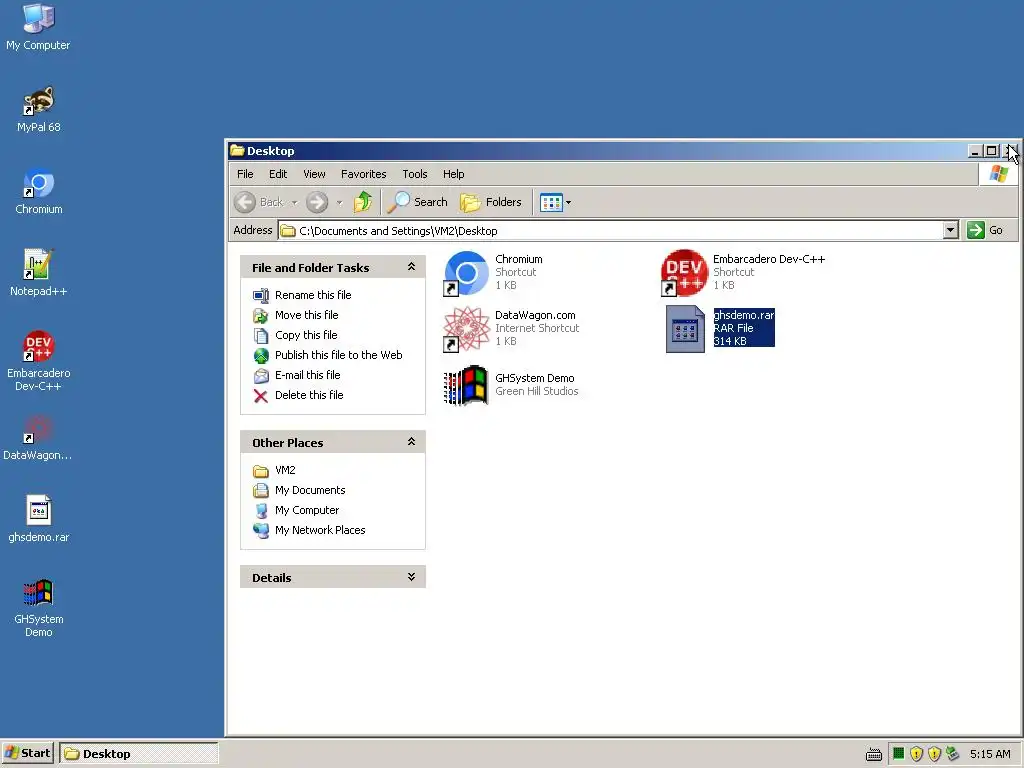Open the Favorites menu
1024x768 pixels.
(x=363, y=174)
